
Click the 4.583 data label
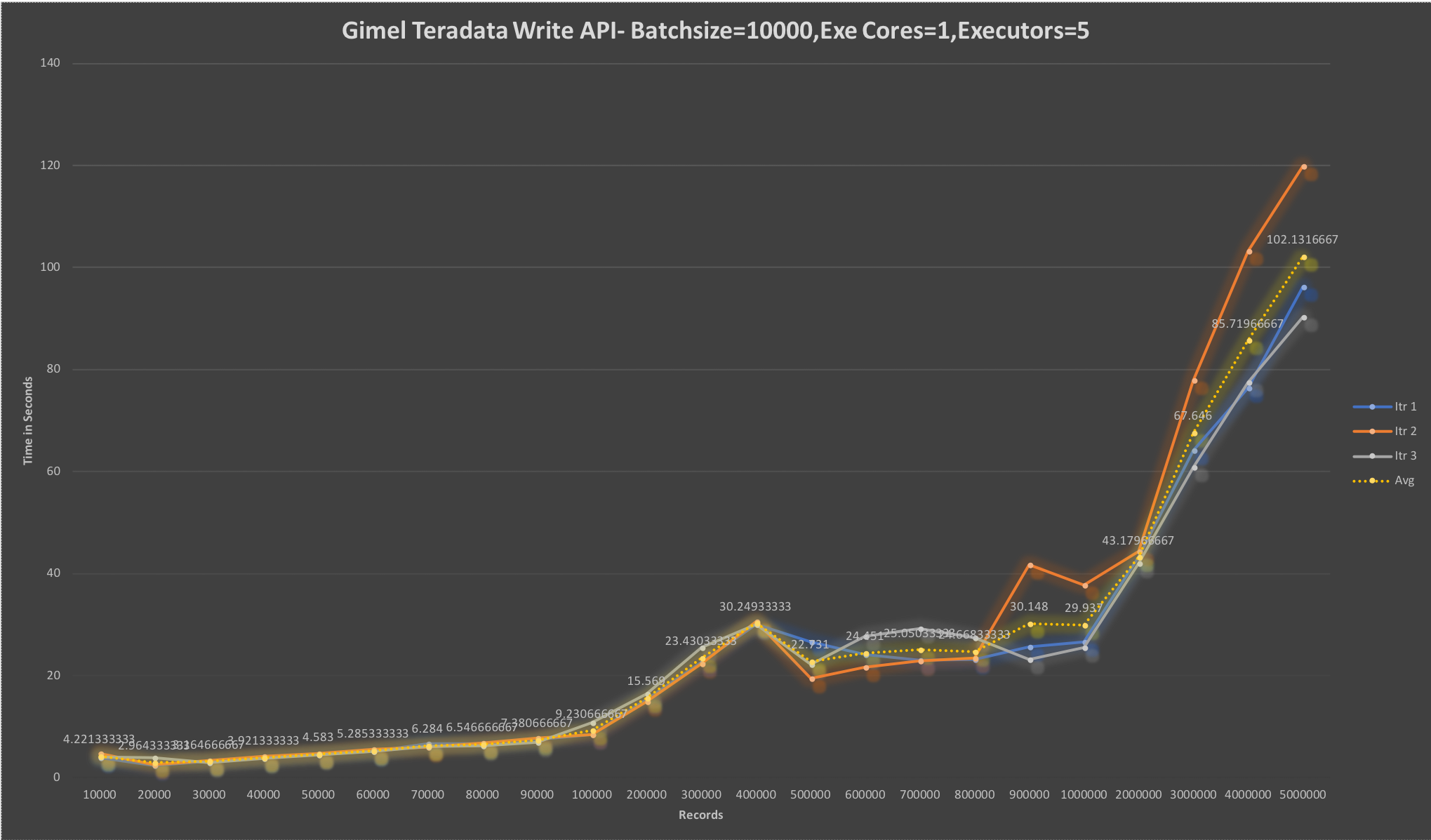(x=318, y=737)
